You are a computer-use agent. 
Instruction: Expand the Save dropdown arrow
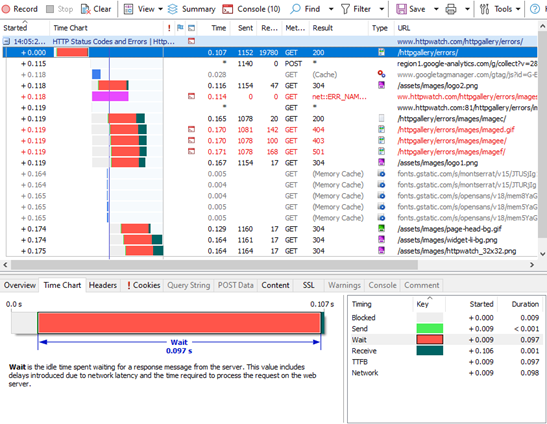[436, 9]
